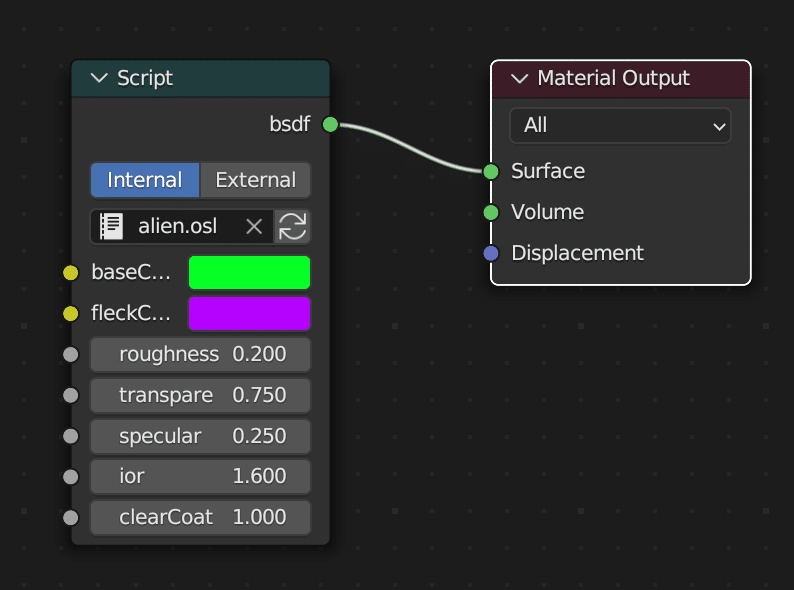Click the Displacement input socket

click(491, 253)
